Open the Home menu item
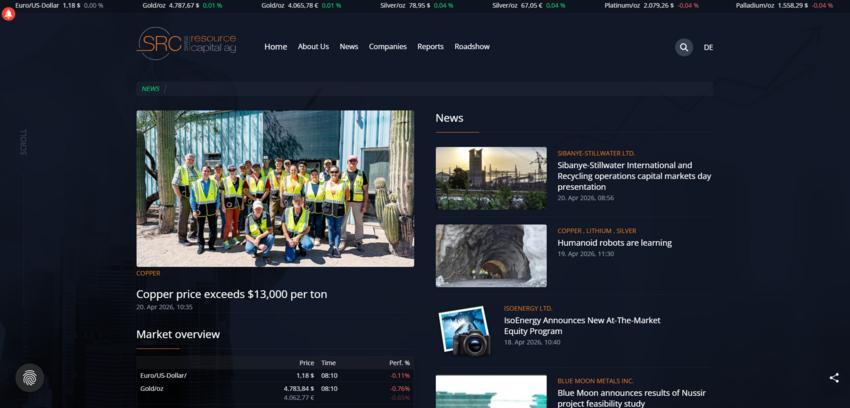Screen dimensions: 850x408 275,47
